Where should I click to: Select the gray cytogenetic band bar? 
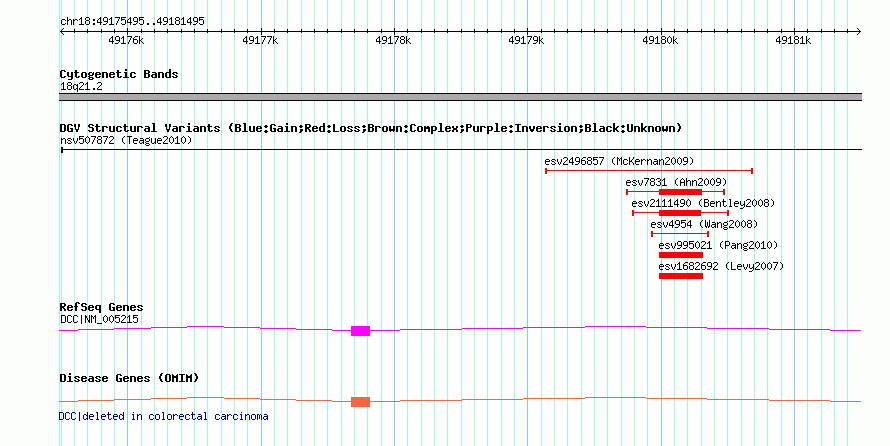click(x=460, y=97)
